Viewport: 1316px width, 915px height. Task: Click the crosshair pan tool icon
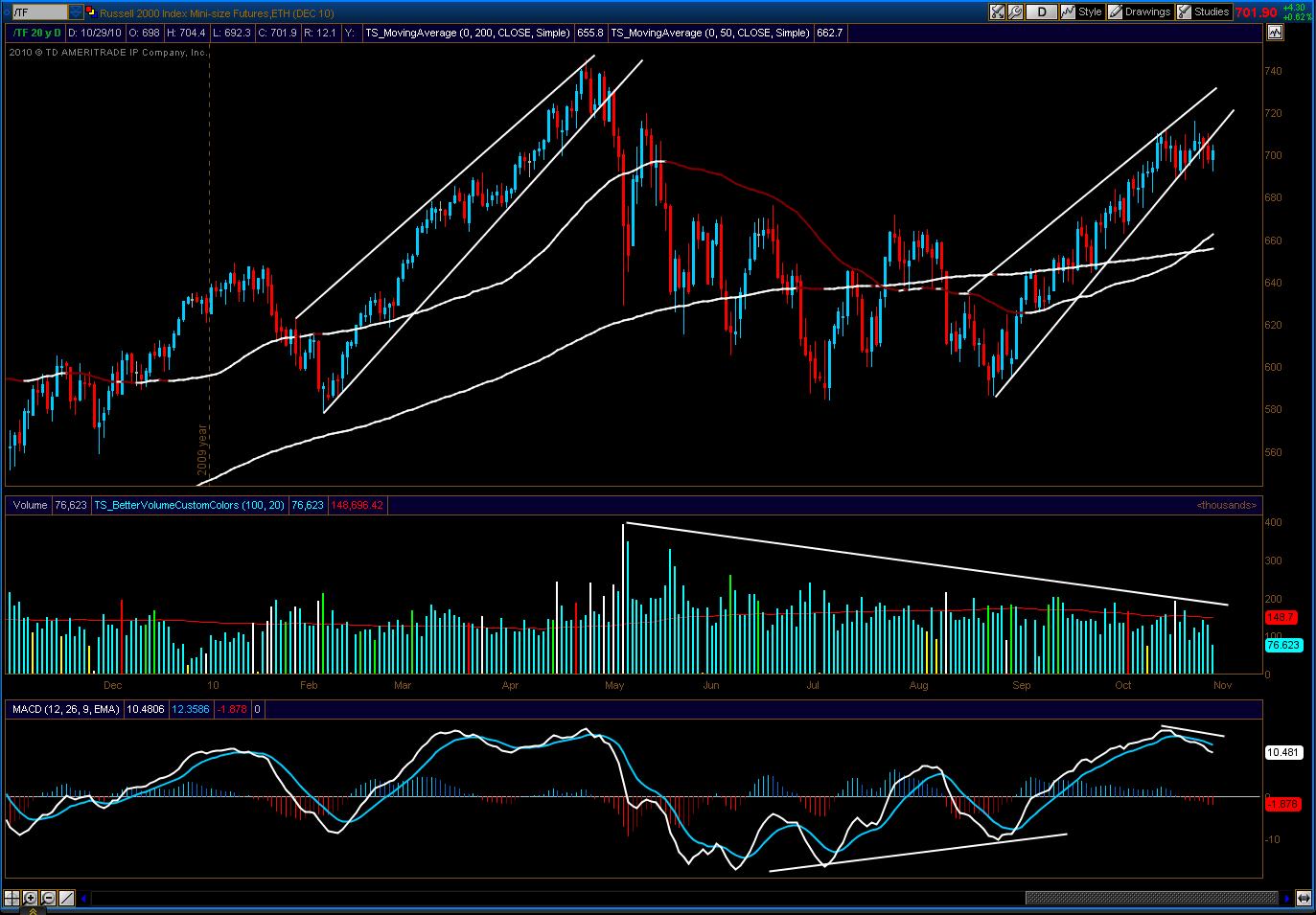coord(13,898)
